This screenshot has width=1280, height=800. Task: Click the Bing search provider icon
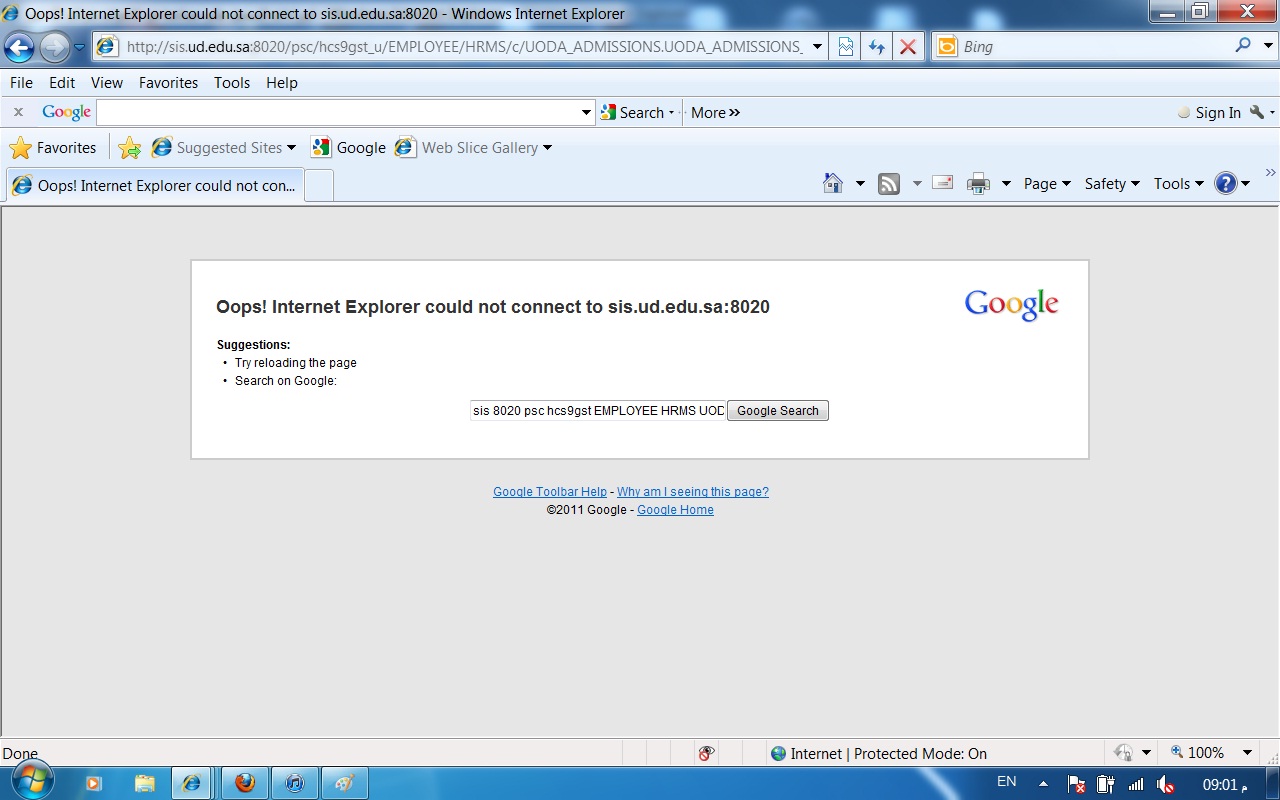[x=946, y=46]
